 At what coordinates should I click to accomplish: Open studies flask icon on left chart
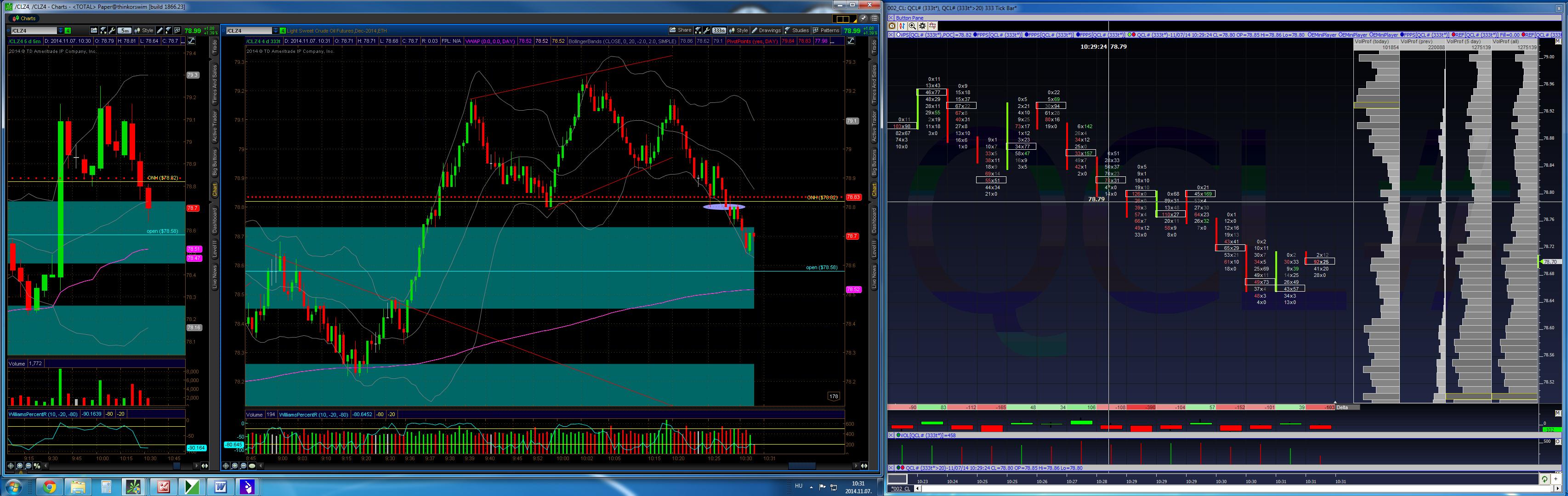click(x=169, y=30)
